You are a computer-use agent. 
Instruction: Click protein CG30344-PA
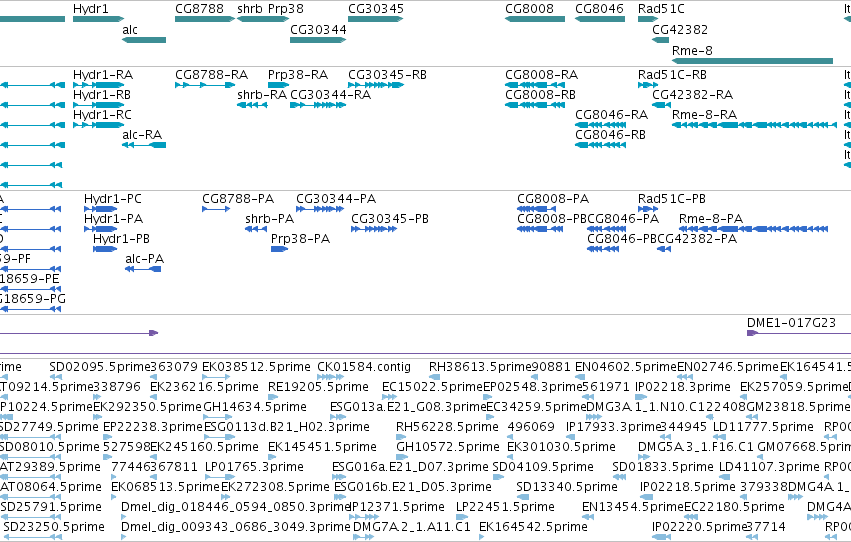pos(336,199)
